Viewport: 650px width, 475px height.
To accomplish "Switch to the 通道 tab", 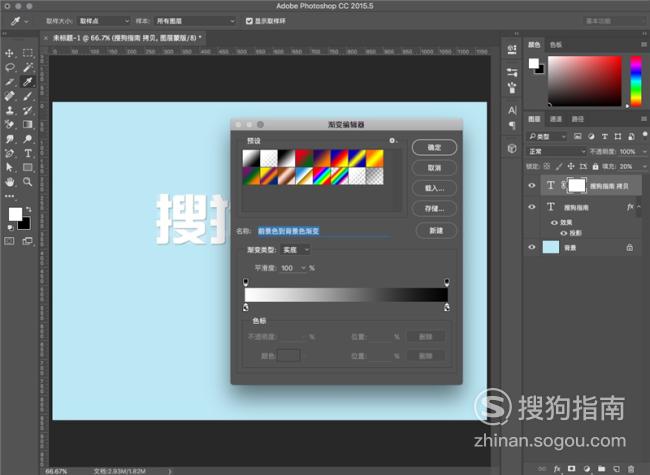I will coord(555,119).
